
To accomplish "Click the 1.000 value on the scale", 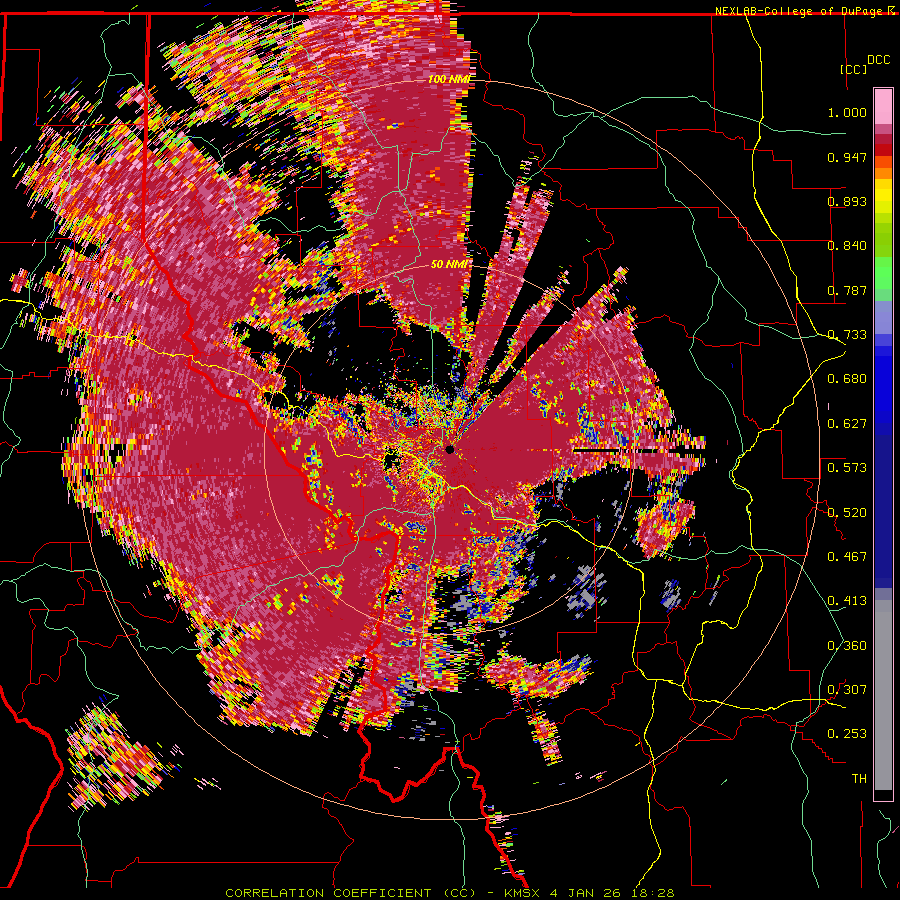I will [x=847, y=112].
